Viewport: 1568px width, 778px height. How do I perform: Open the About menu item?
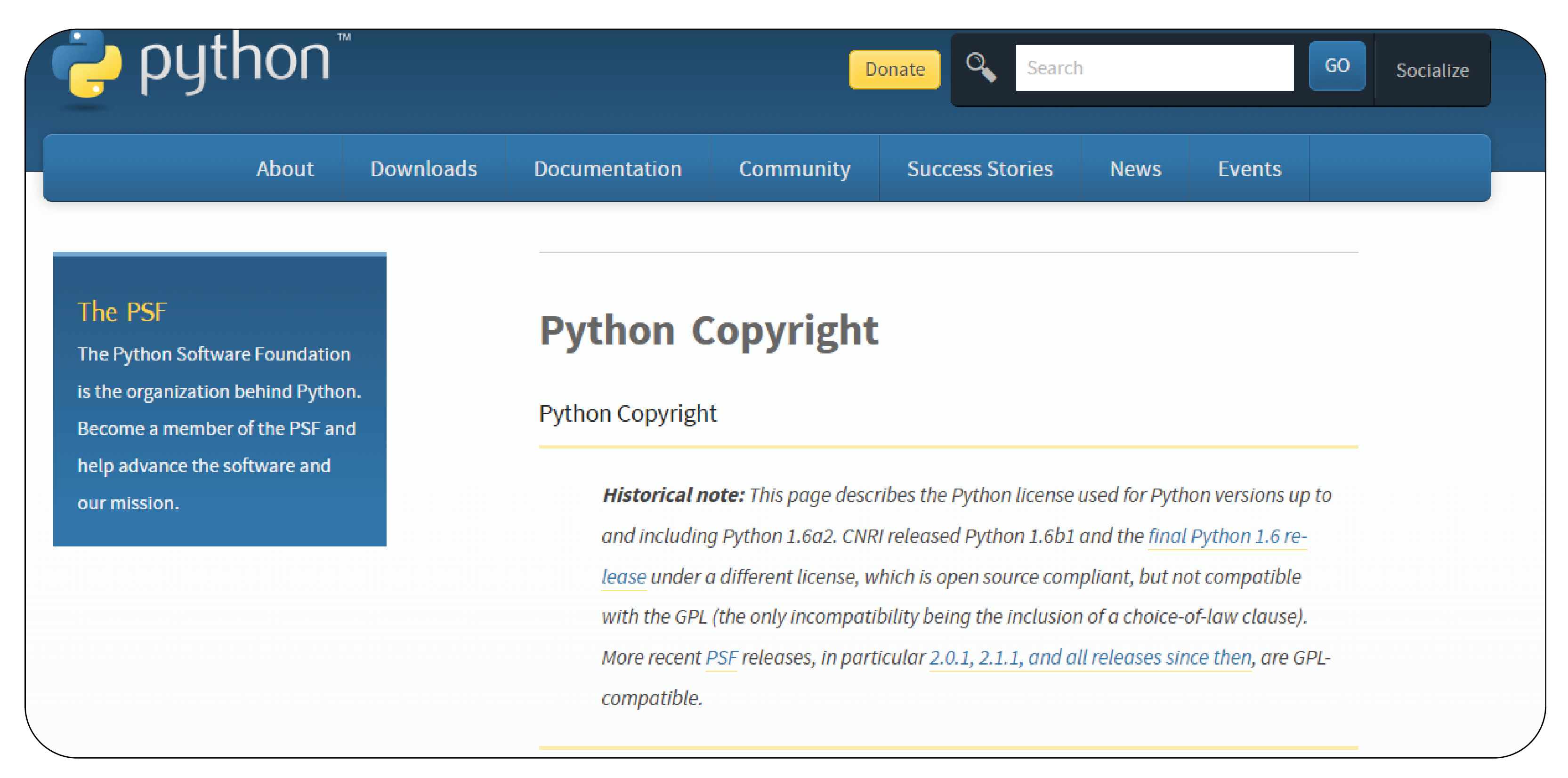coord(284,168)
